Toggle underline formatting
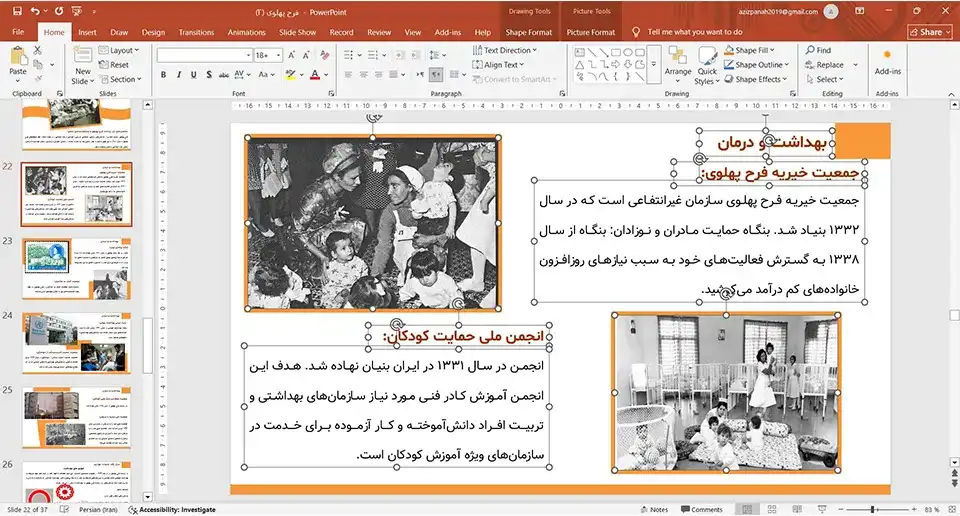Screen dimensions: 960x516 (193, 75)
